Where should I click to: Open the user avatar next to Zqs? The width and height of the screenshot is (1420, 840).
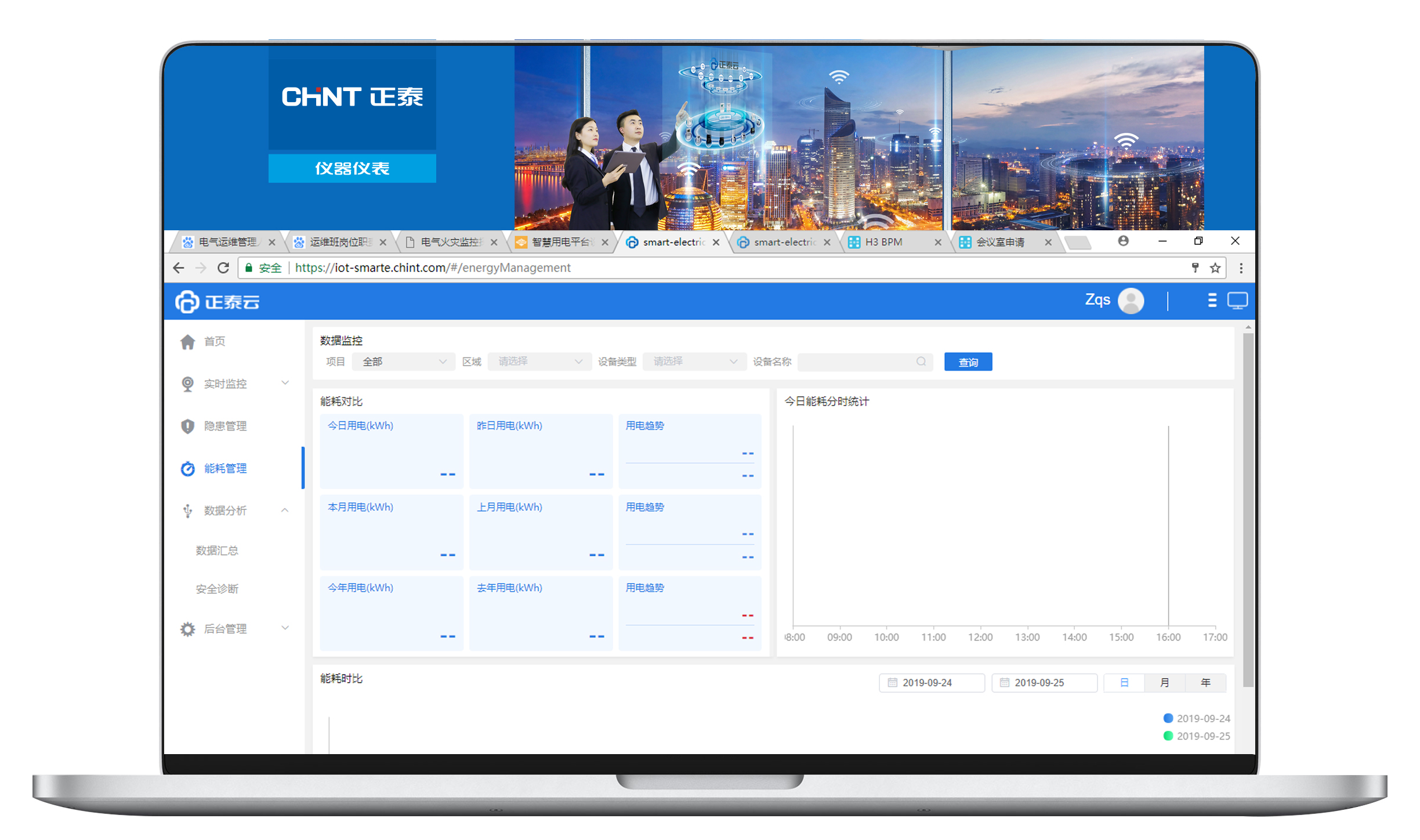click(x=1131, y=301)
